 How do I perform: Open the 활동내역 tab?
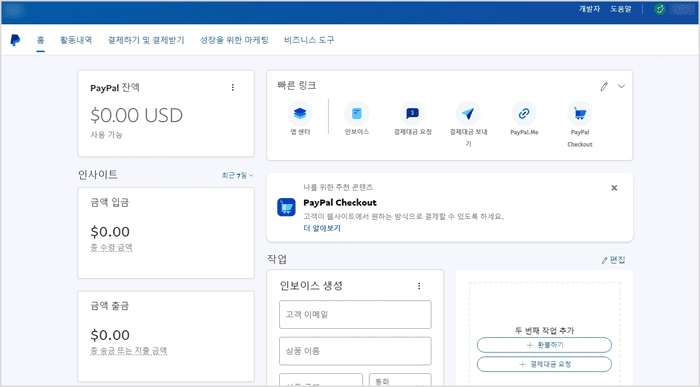76,40
